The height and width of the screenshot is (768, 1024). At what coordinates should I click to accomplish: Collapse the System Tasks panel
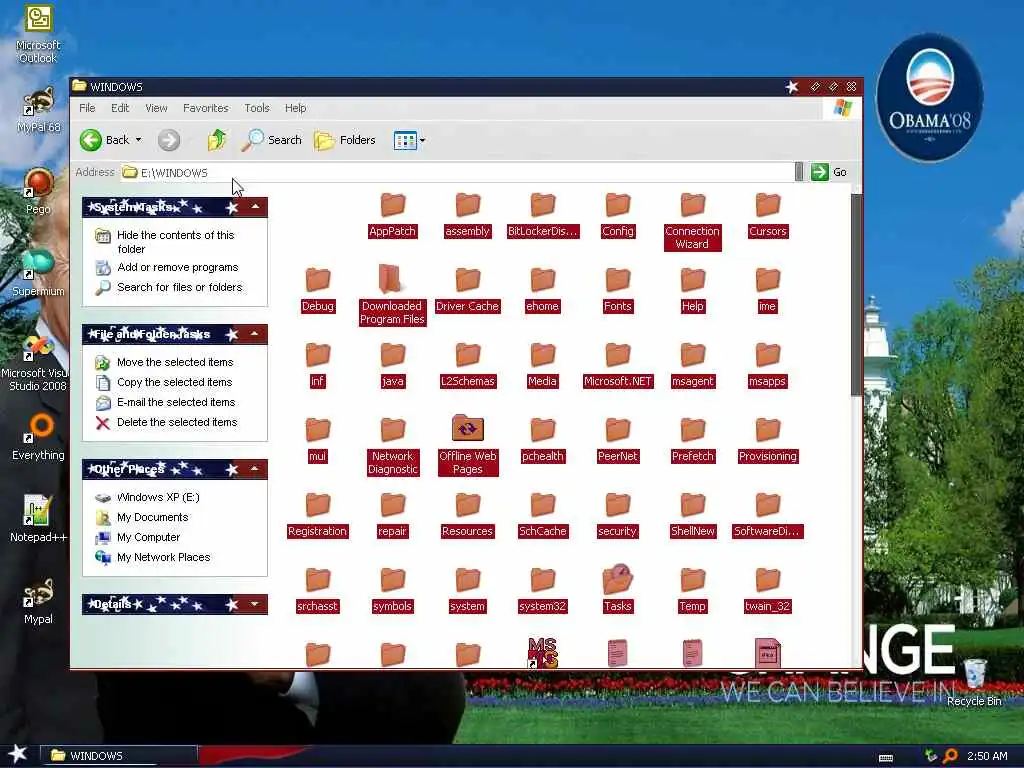point(255,208)
